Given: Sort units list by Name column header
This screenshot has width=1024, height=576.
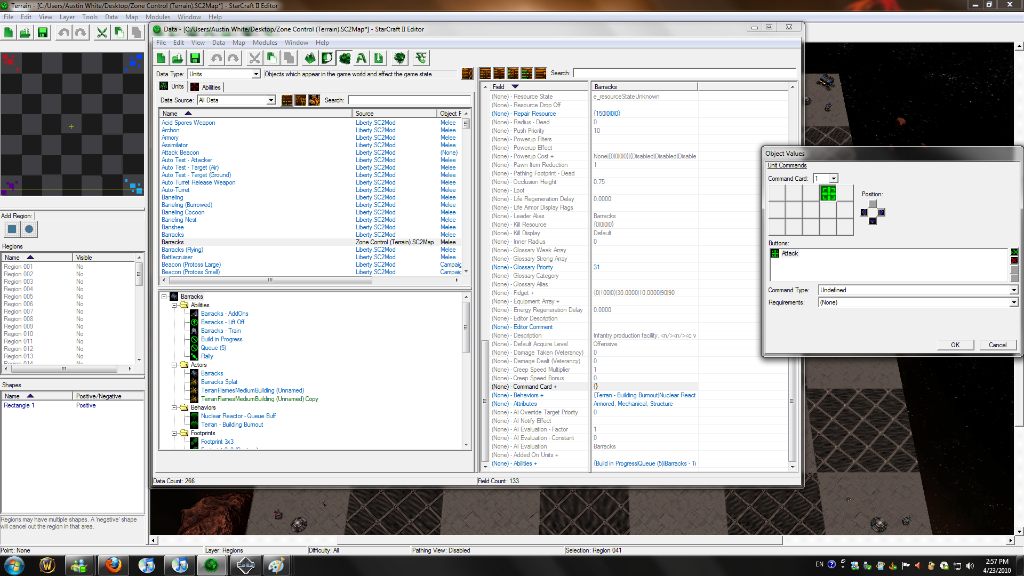Looking at the screenshot, I should [x=256, y=114].
